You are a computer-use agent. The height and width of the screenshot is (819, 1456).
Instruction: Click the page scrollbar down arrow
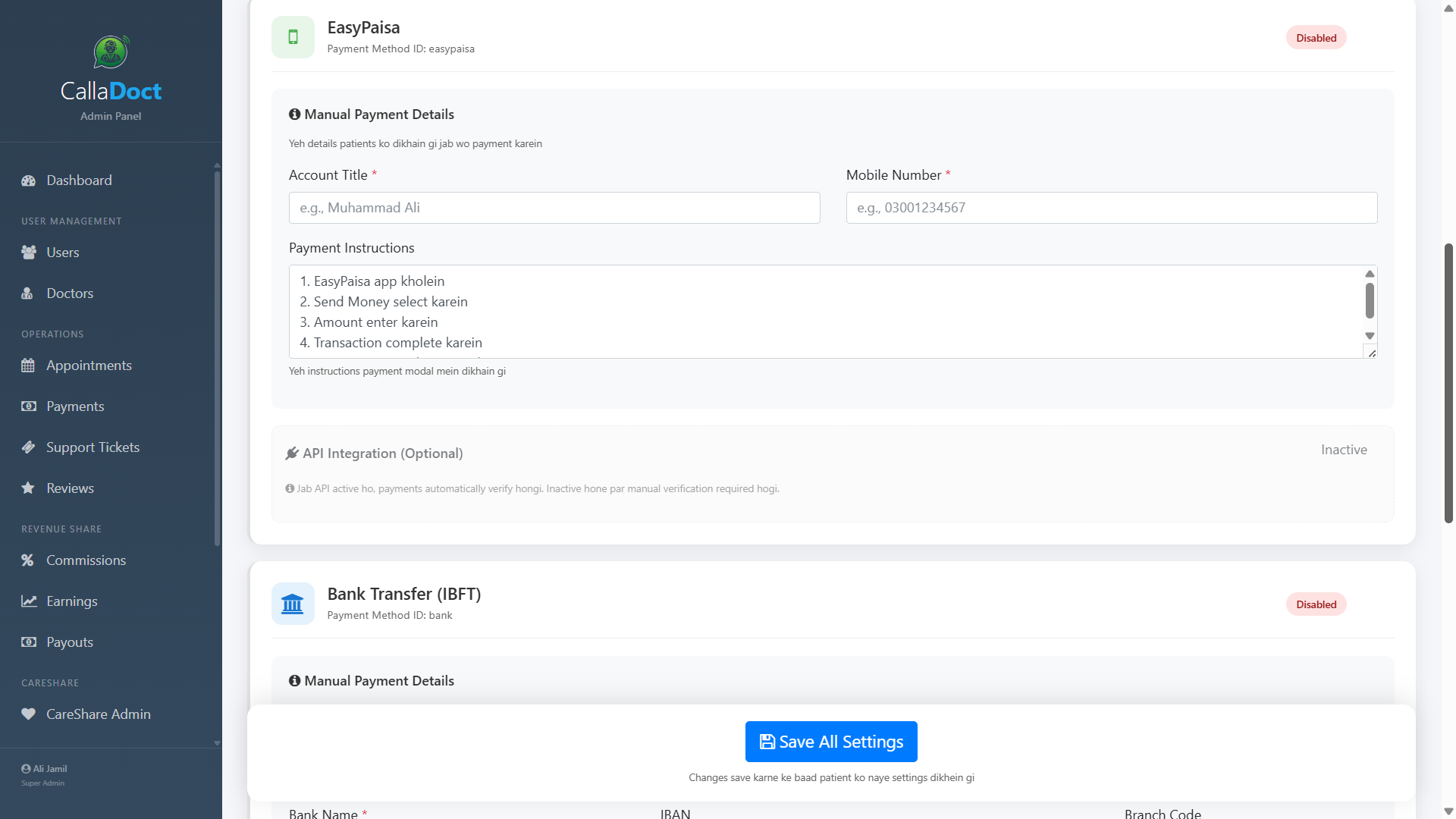click(1448, 811)
